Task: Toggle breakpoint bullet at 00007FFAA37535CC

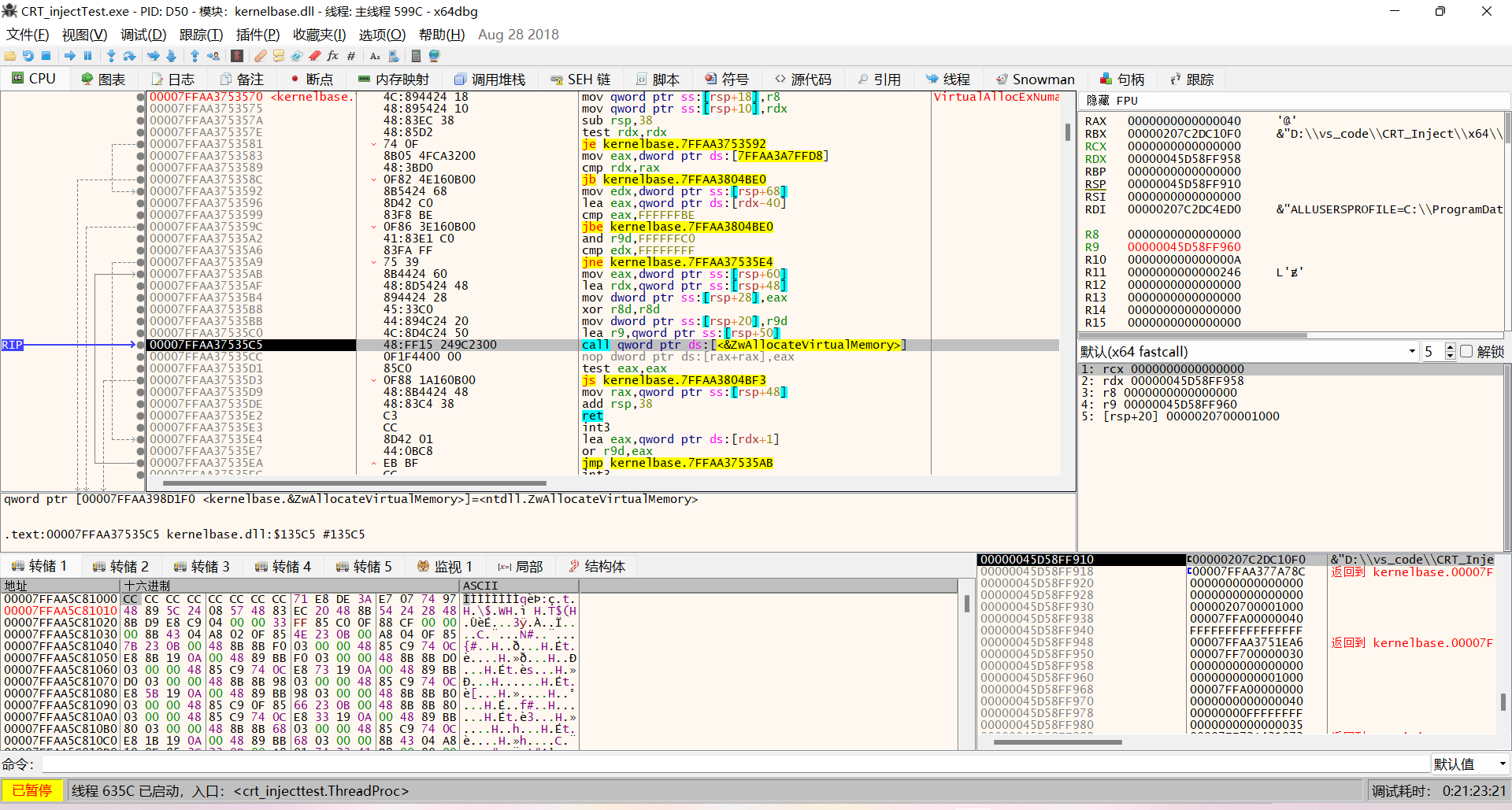Action: tap(140, 357)
